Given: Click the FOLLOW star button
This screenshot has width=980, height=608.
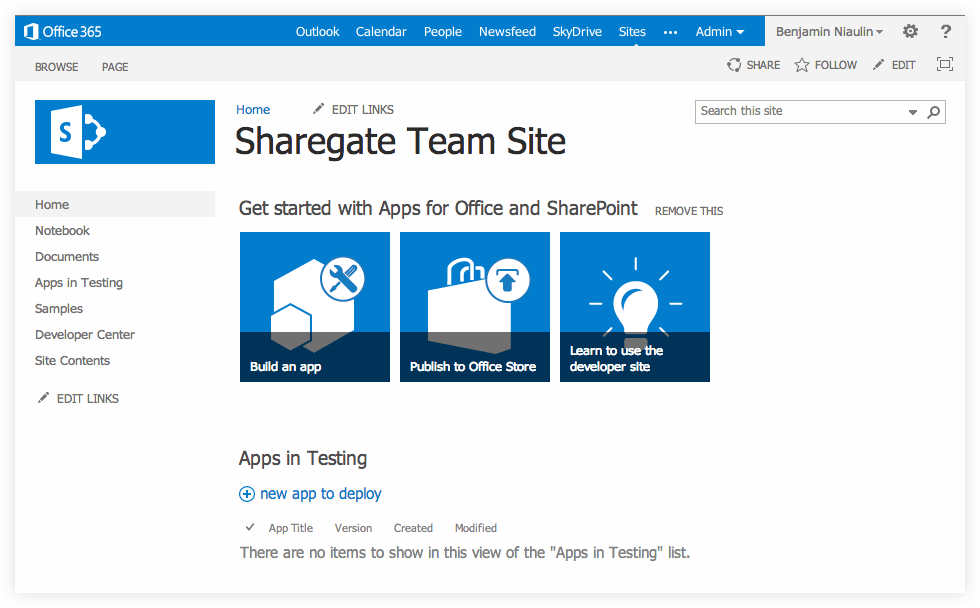Looking at the screenshot, I should point(826,65).
